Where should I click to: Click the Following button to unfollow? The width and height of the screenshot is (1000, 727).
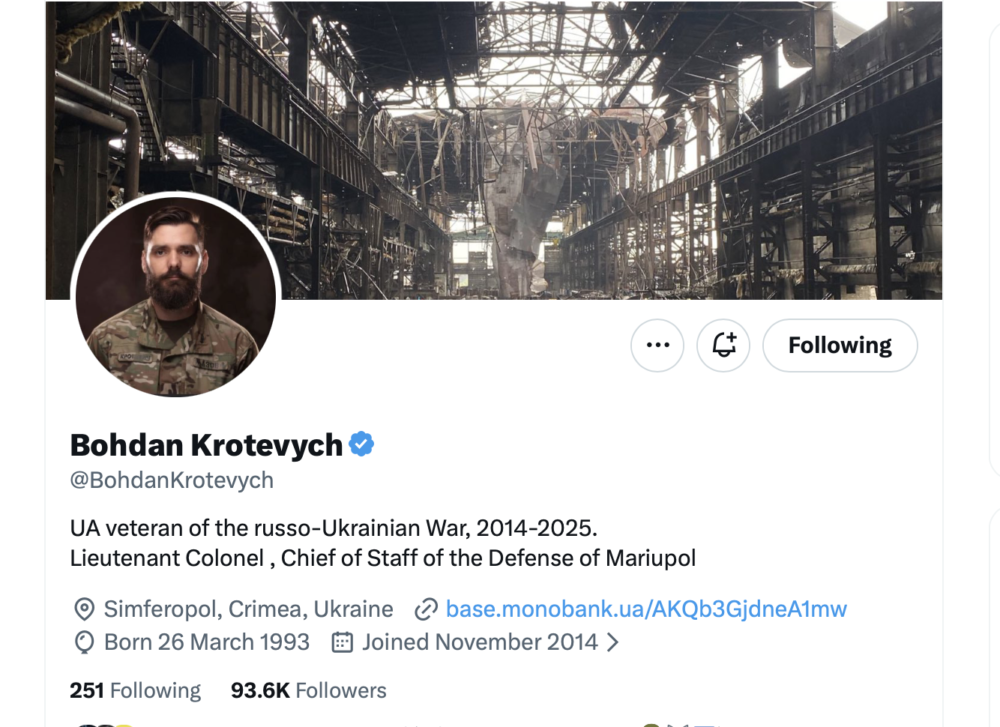pyautogui.click(x=839, y=345)
